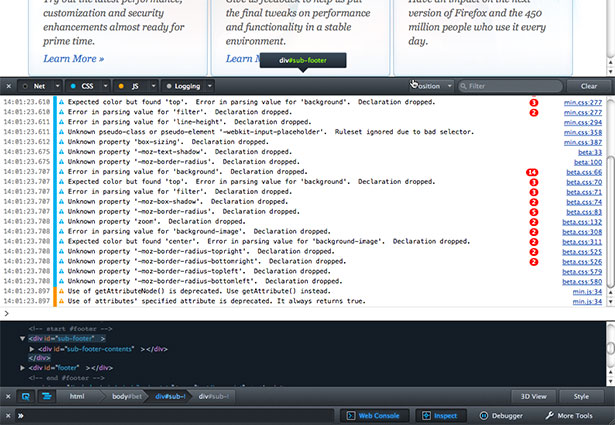
Task: Open the Debugger tool
Action: point(501,416)
